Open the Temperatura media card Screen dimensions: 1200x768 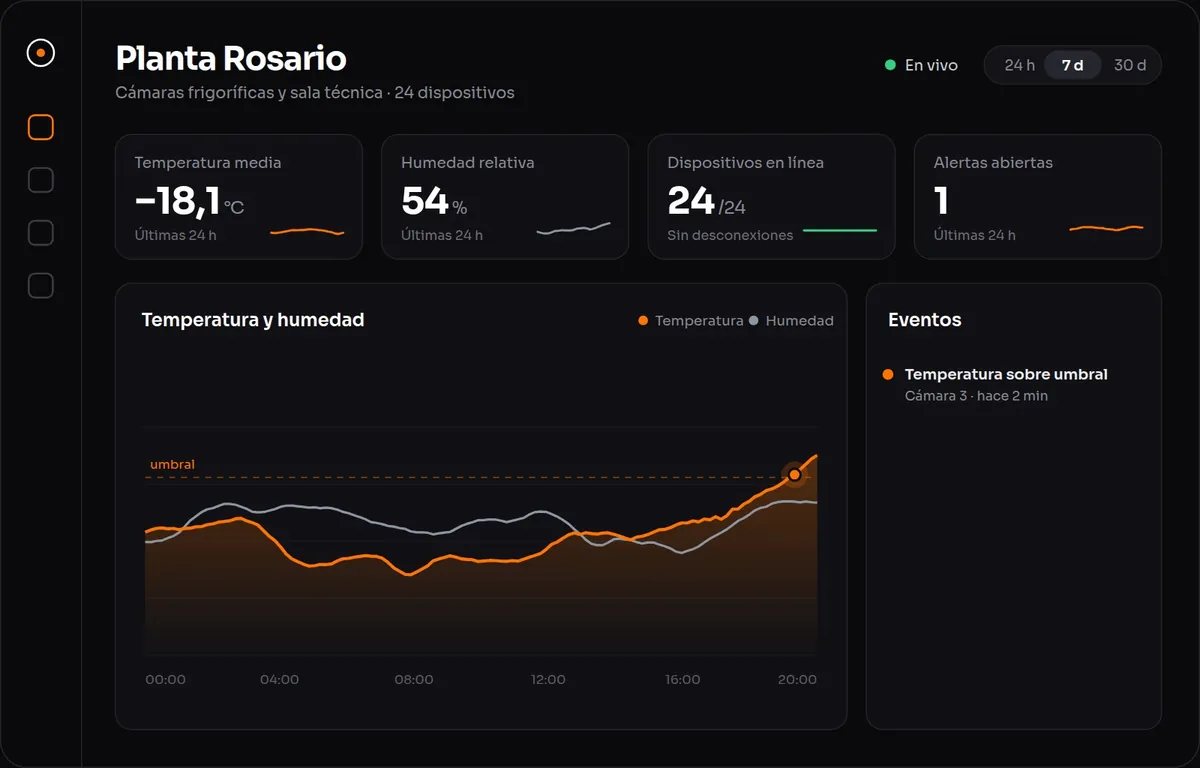point(239,197)
